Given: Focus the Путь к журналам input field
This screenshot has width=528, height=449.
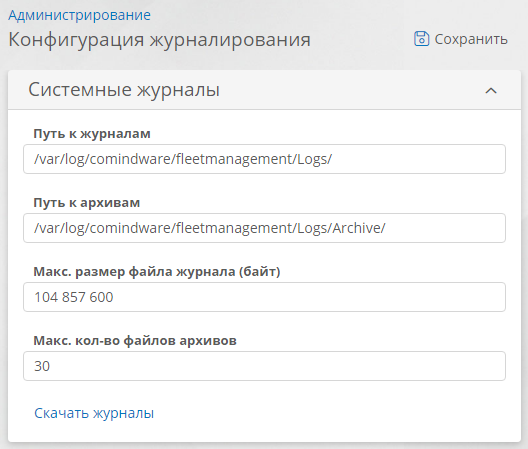Looking at the screenshot, I should click(x=264, y=159).
